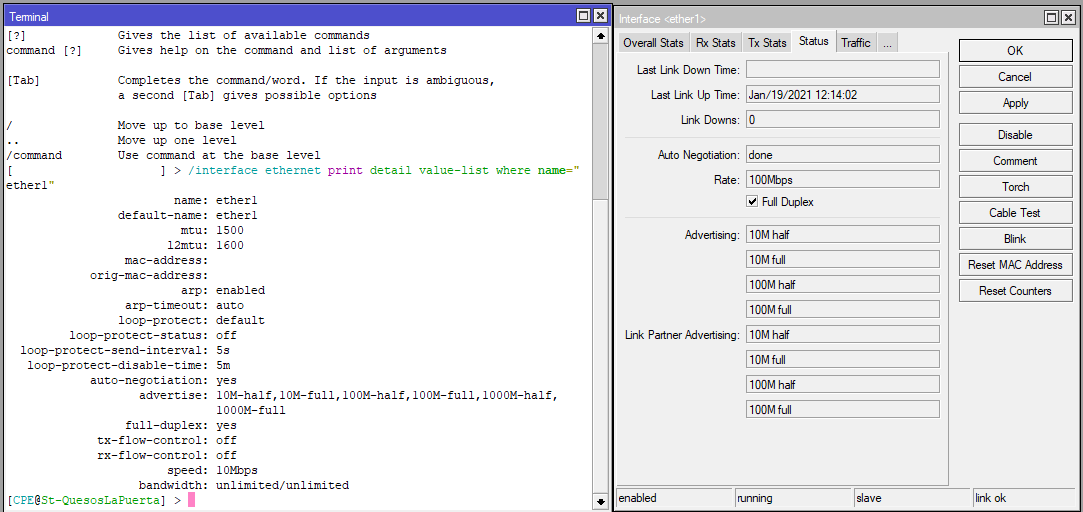Click the 'mtu: 1500' line

click(213, 229)
